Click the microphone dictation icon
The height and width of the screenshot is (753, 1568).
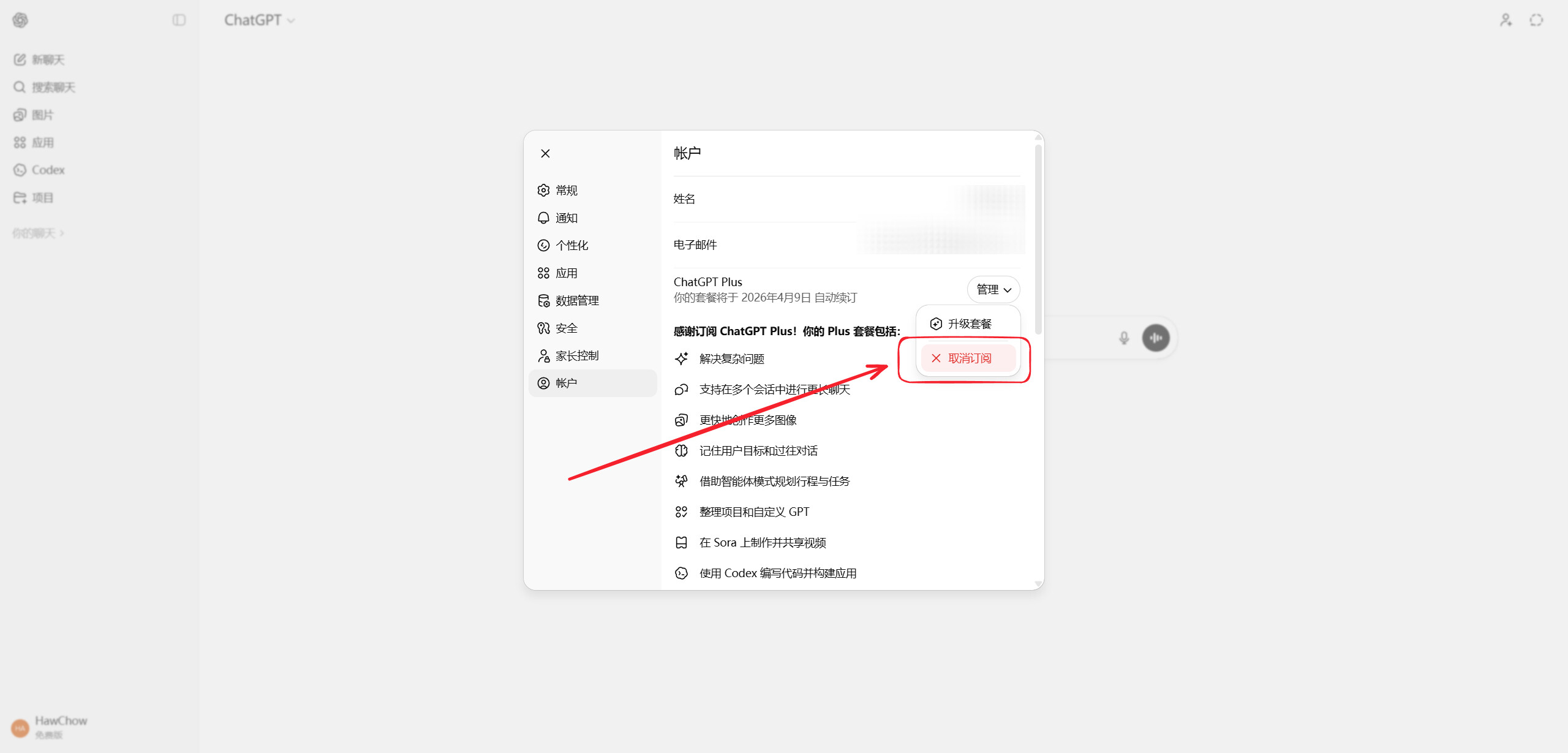point(1123,338)
